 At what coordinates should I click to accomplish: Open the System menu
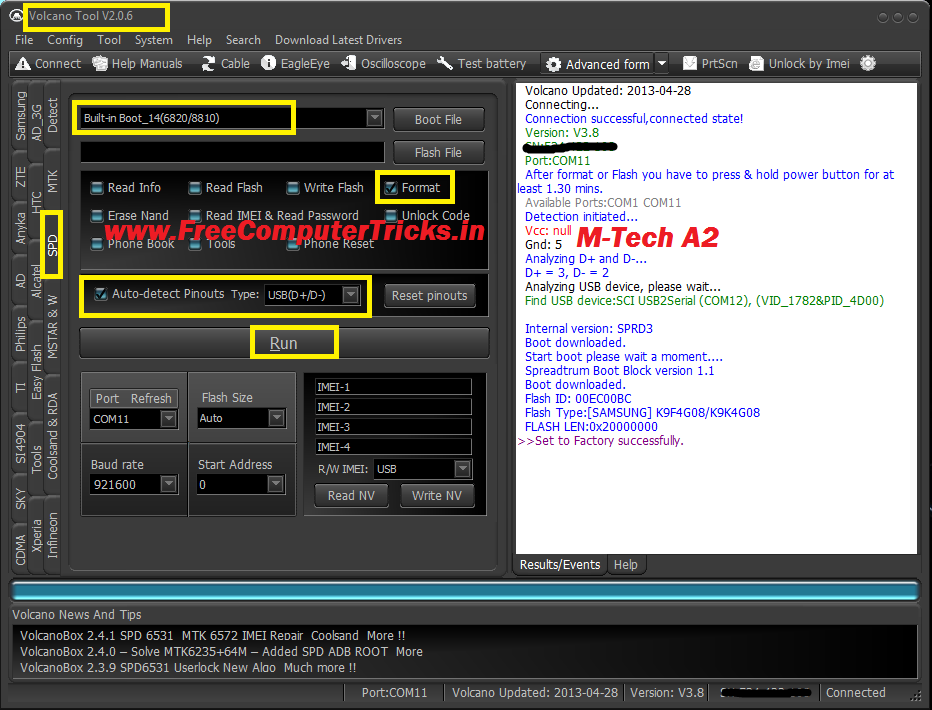[153, 40]
